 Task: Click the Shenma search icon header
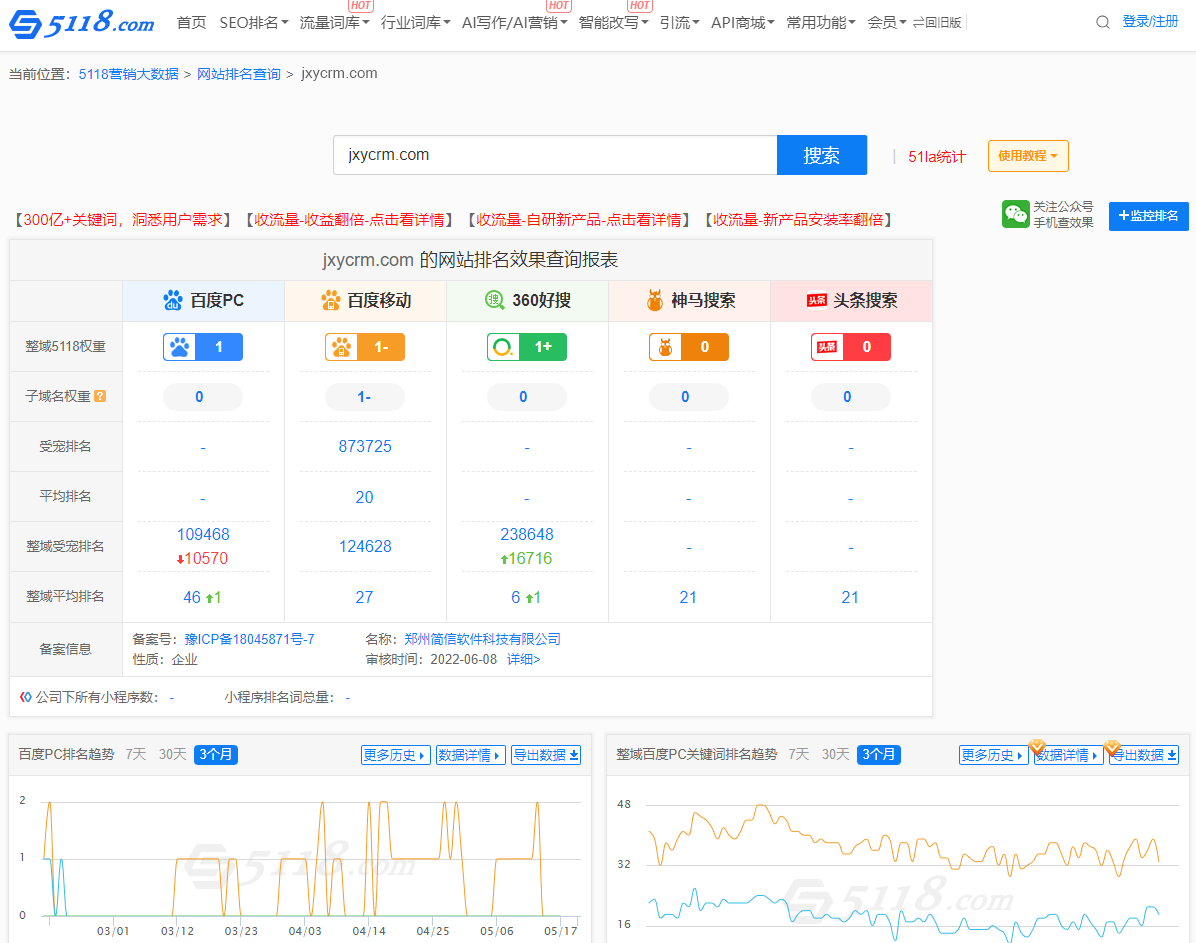pos(654,301)
